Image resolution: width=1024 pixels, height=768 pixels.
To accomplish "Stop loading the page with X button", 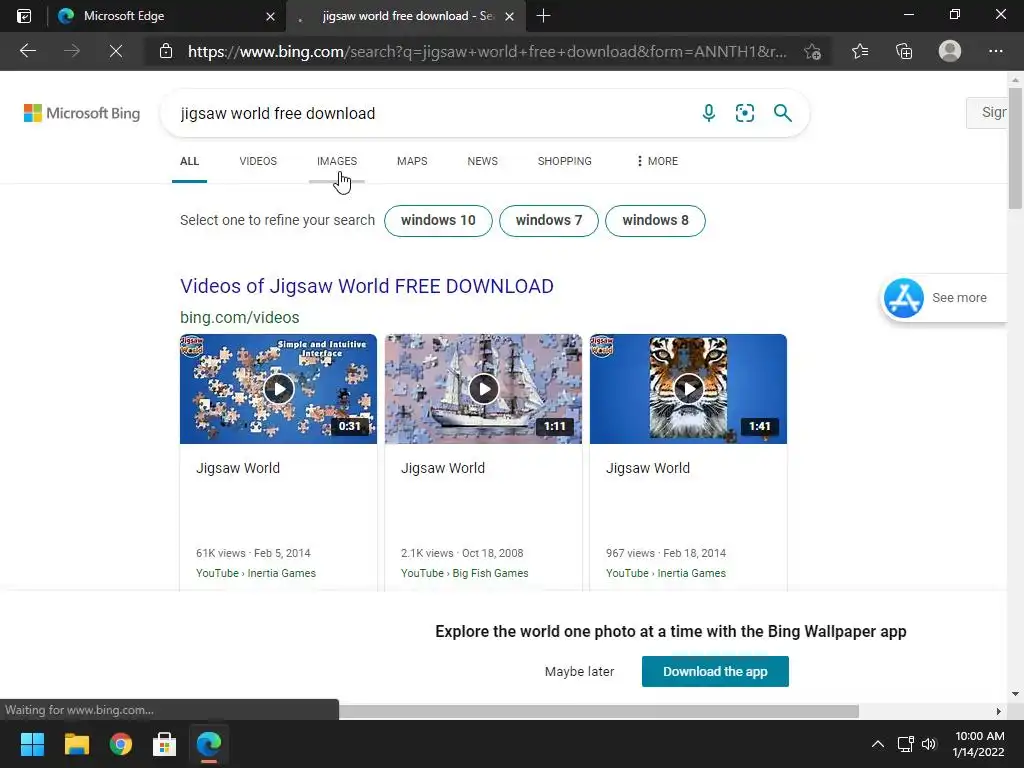I will tap(116, 51).
